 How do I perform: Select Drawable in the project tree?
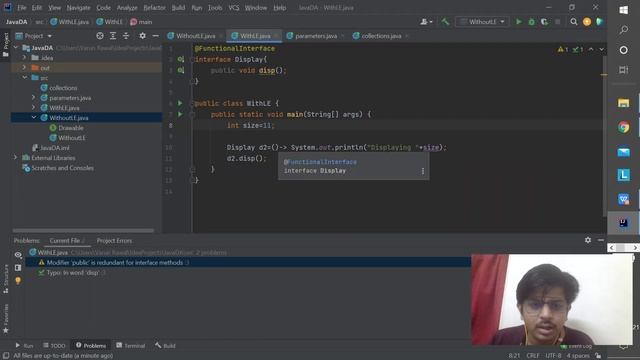pos(71,128)
